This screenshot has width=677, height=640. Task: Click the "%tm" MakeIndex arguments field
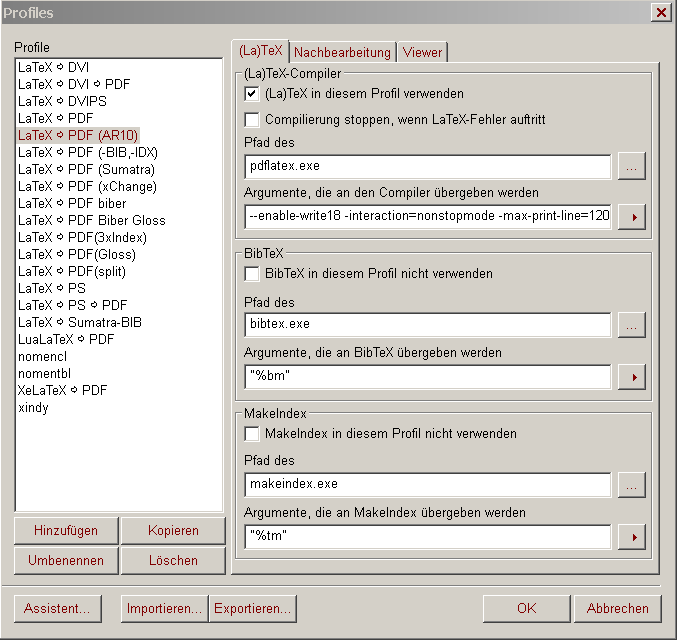(x=427, y=536)
